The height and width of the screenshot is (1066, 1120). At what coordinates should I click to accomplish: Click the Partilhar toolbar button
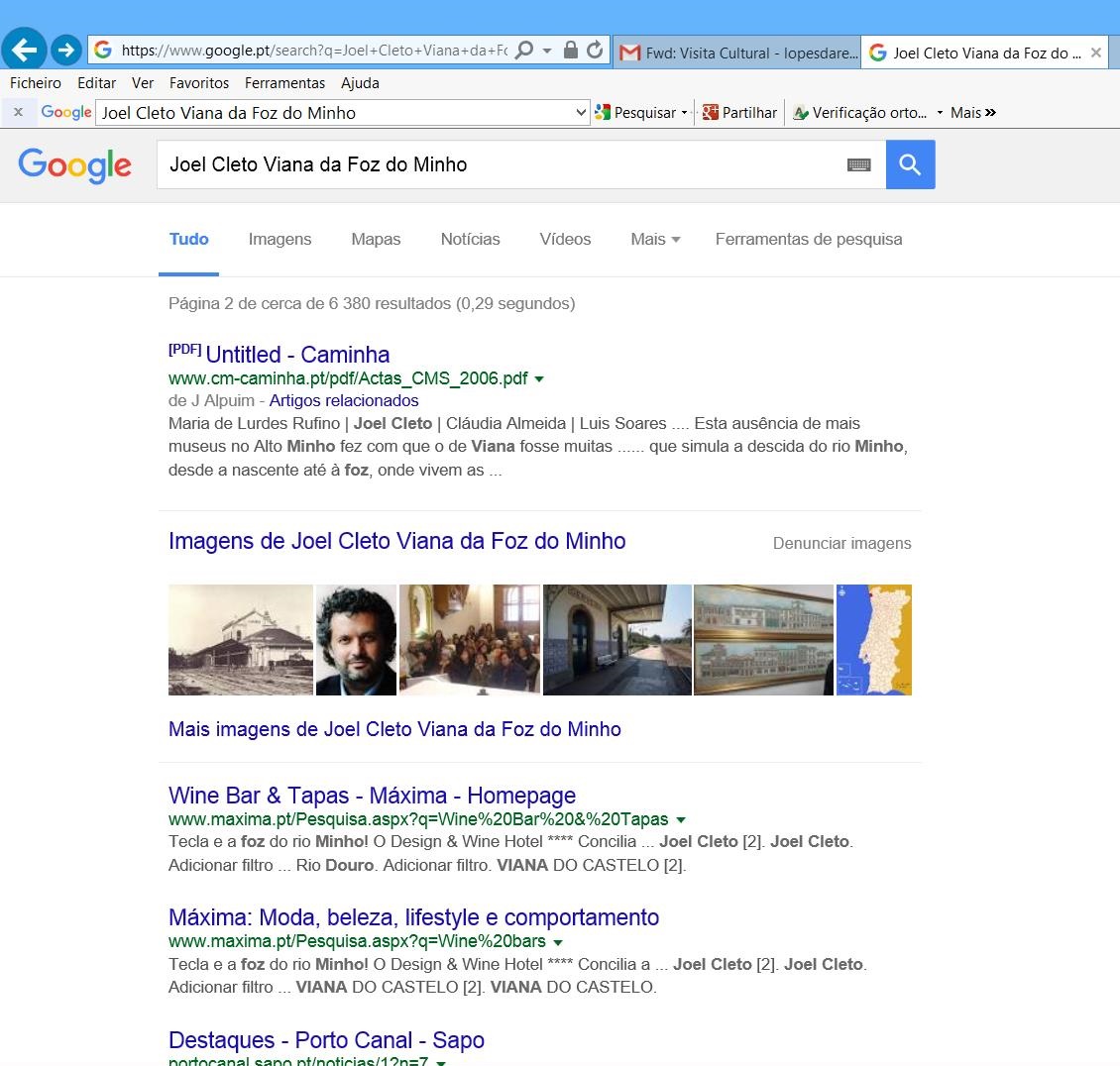739,112
